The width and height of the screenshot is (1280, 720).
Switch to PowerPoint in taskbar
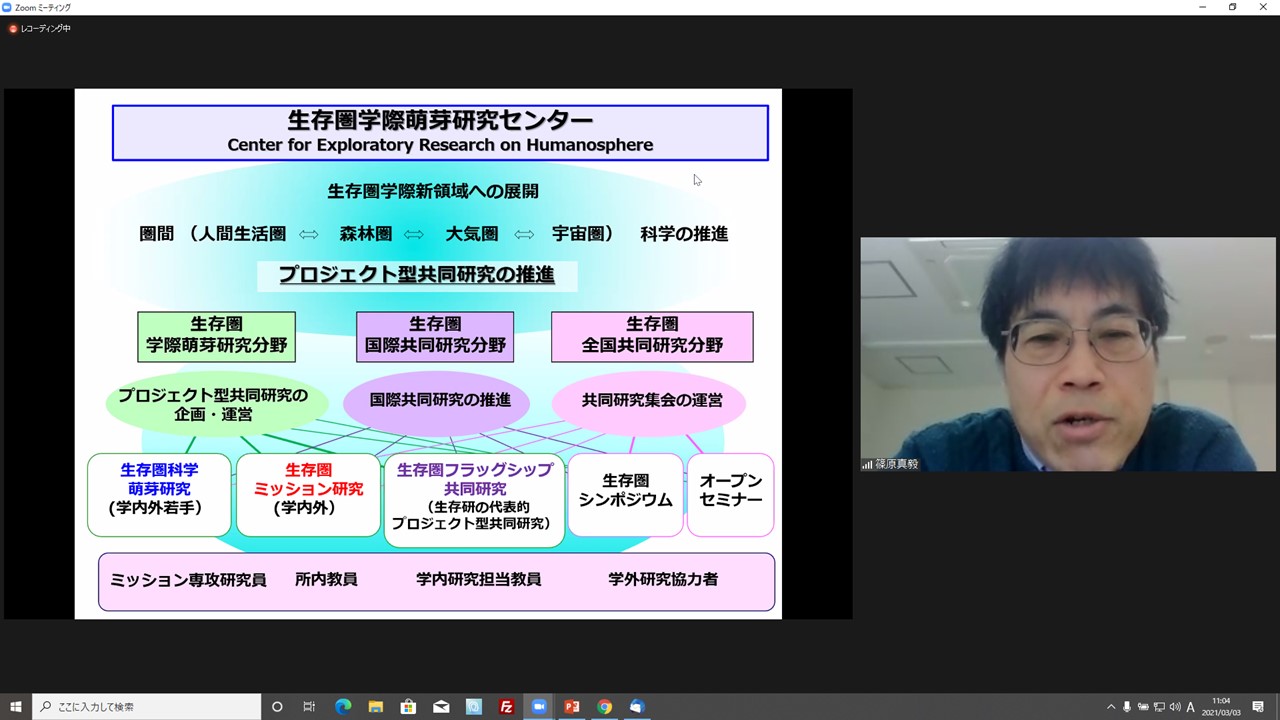[572, 706]
